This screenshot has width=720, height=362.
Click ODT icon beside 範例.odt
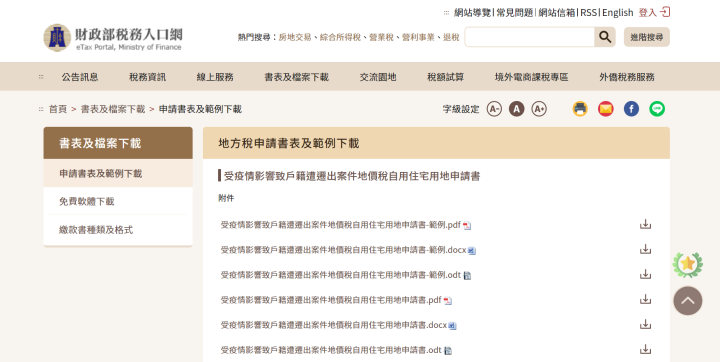coord(467,276)
